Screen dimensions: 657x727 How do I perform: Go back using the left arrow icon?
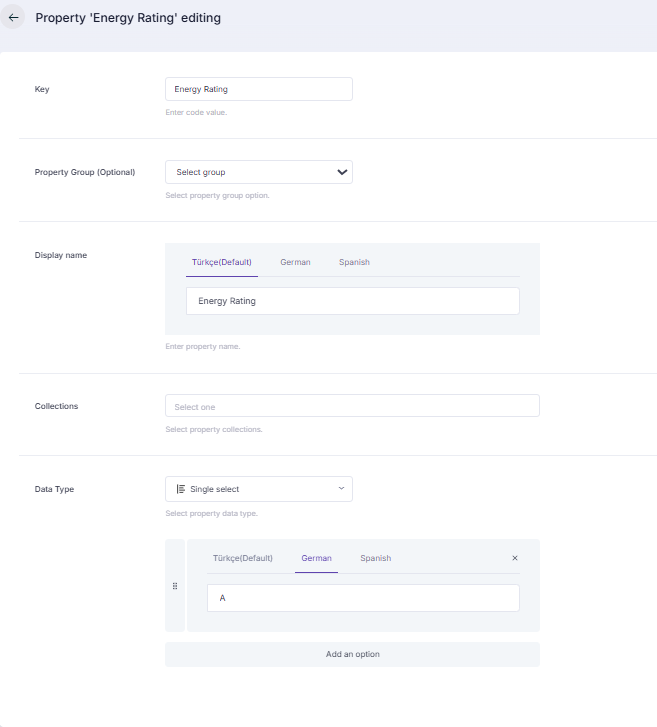tap(13, 18)
